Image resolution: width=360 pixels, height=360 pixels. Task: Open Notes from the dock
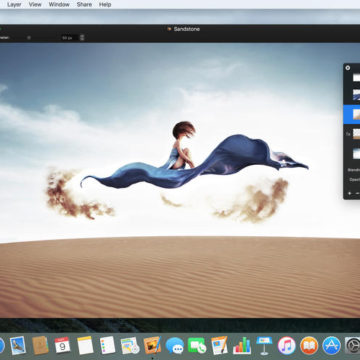(x=85, y=345)
